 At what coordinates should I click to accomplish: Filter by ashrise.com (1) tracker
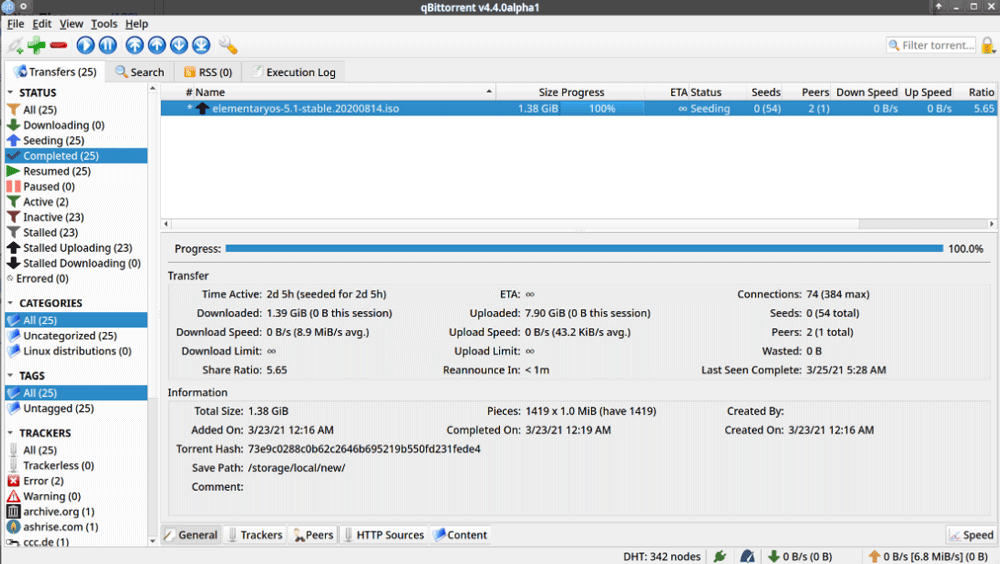click(76, 527)
